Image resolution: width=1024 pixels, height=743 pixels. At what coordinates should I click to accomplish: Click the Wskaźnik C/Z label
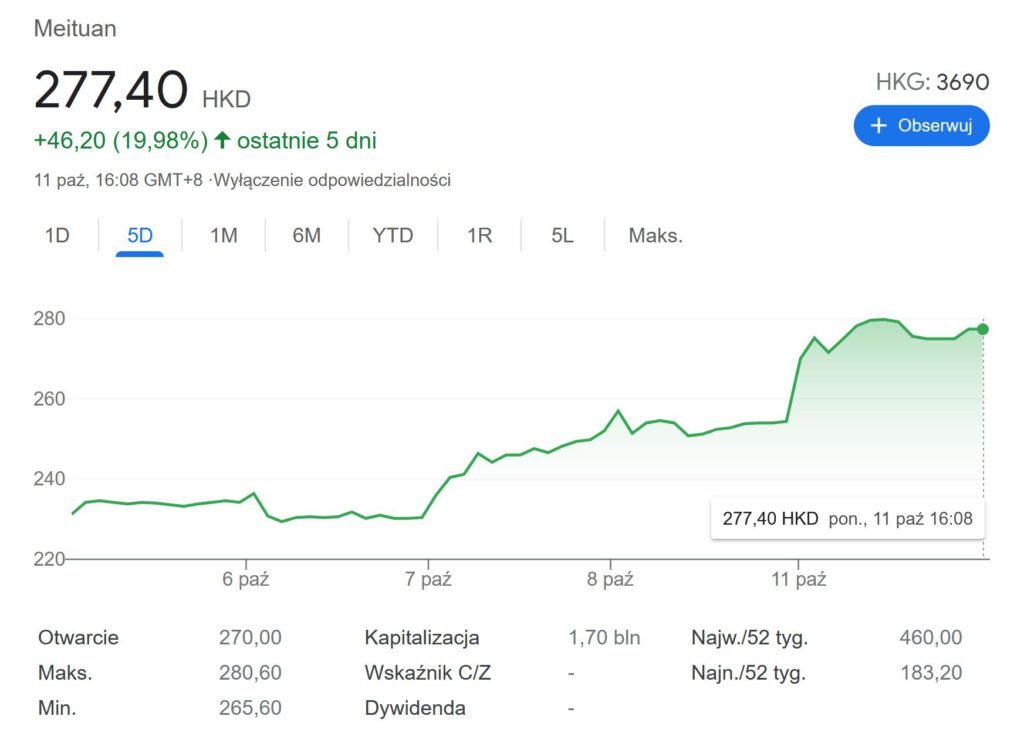[428, 672]
